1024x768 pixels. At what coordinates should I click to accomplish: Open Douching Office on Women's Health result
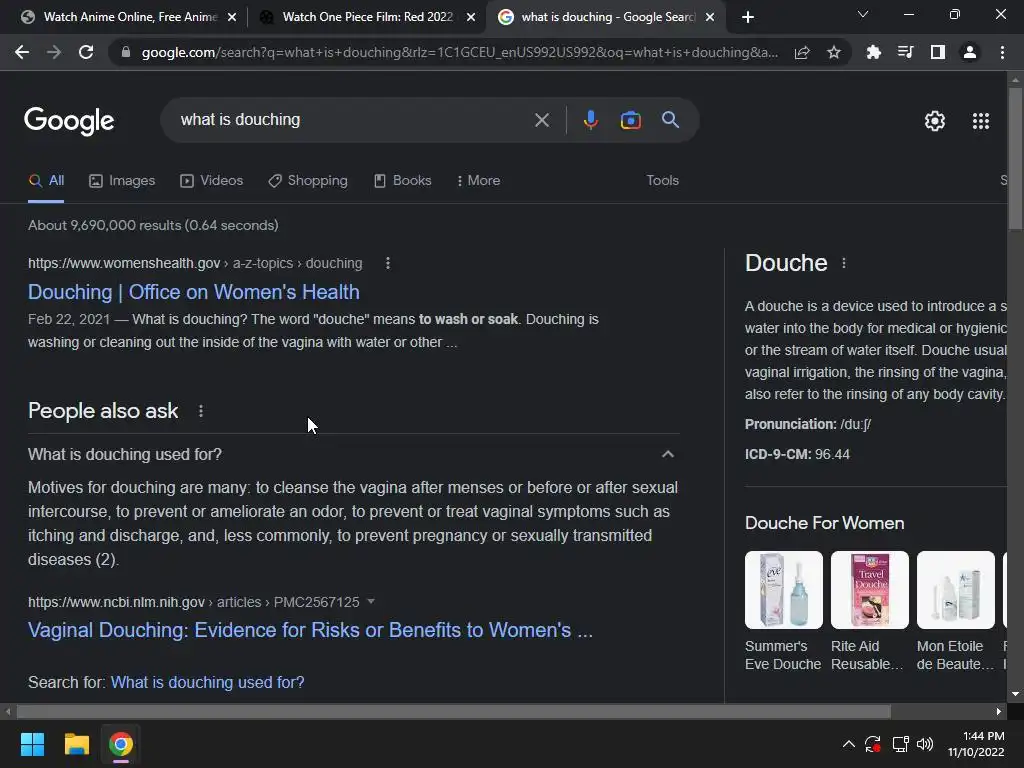tap(194, 292)
